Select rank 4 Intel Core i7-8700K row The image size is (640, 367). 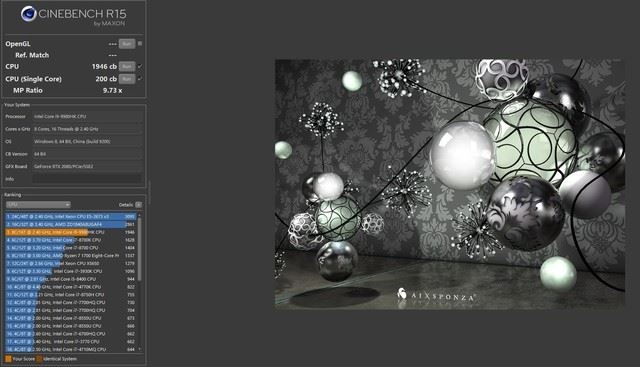71,240
